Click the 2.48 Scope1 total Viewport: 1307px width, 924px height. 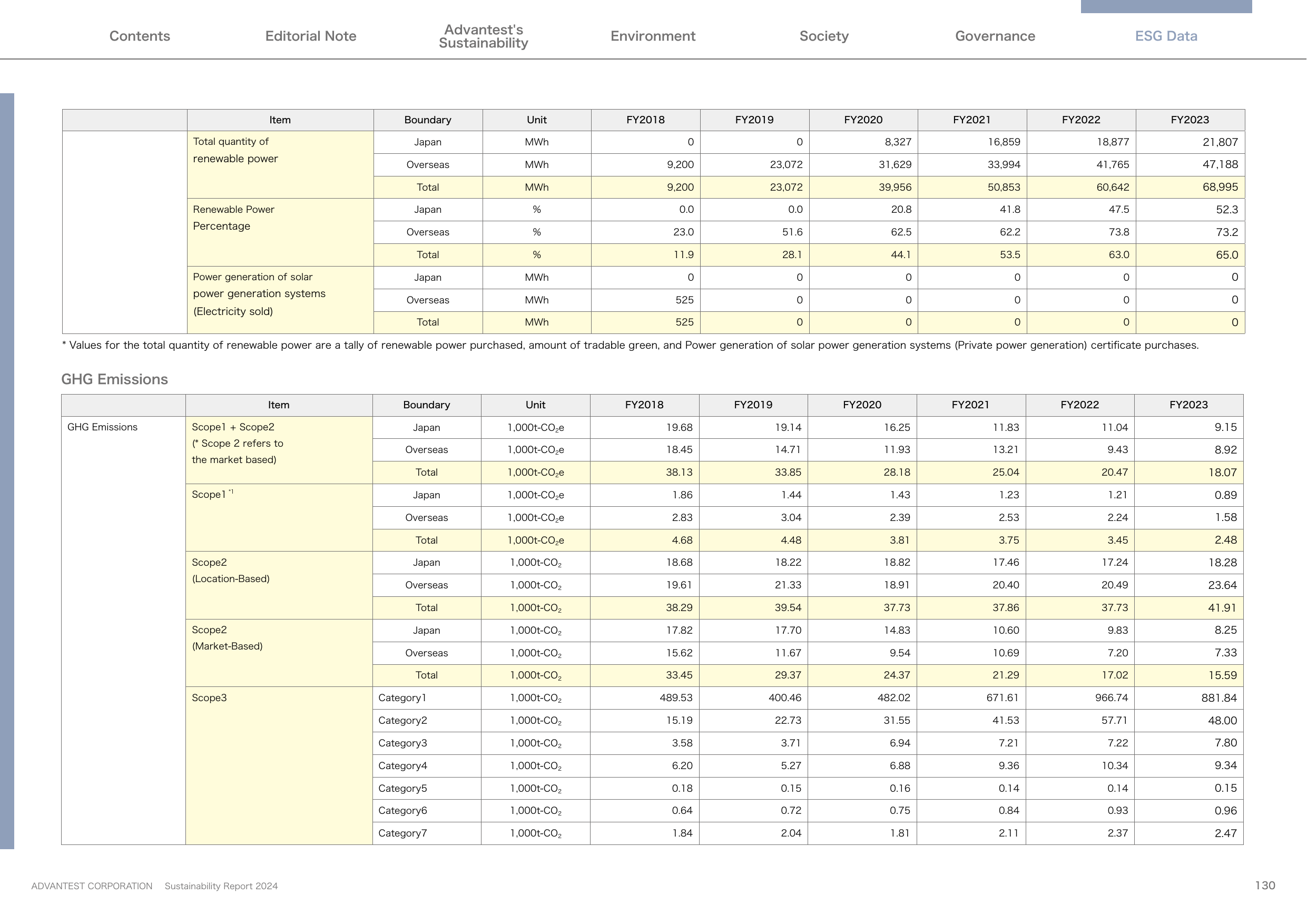tap(1225, 540)
